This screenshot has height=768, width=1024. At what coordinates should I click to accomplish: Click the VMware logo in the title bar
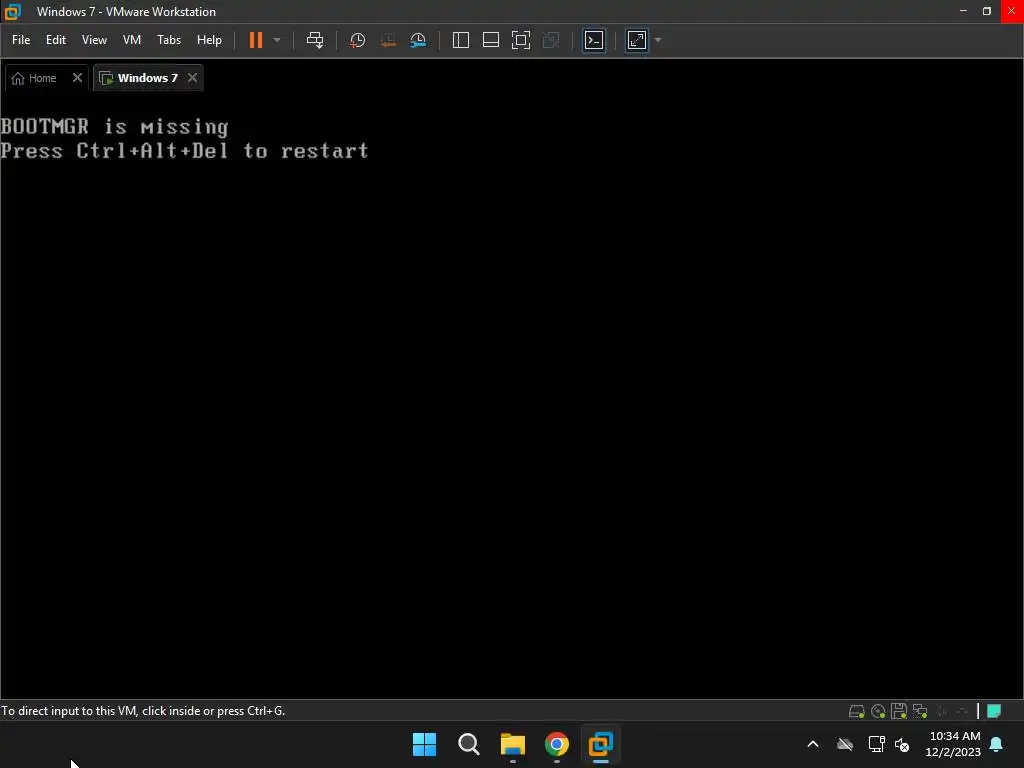(x=13, y=12)
